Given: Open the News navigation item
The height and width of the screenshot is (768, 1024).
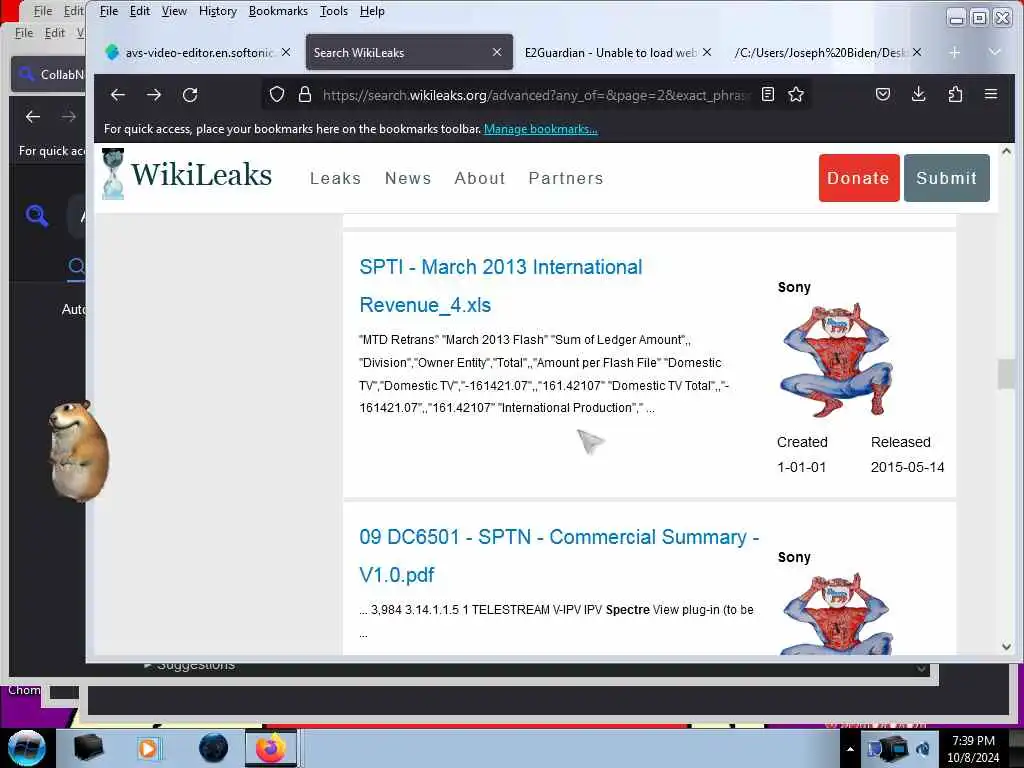Looking at the screenshot, I should coord(408,178).
